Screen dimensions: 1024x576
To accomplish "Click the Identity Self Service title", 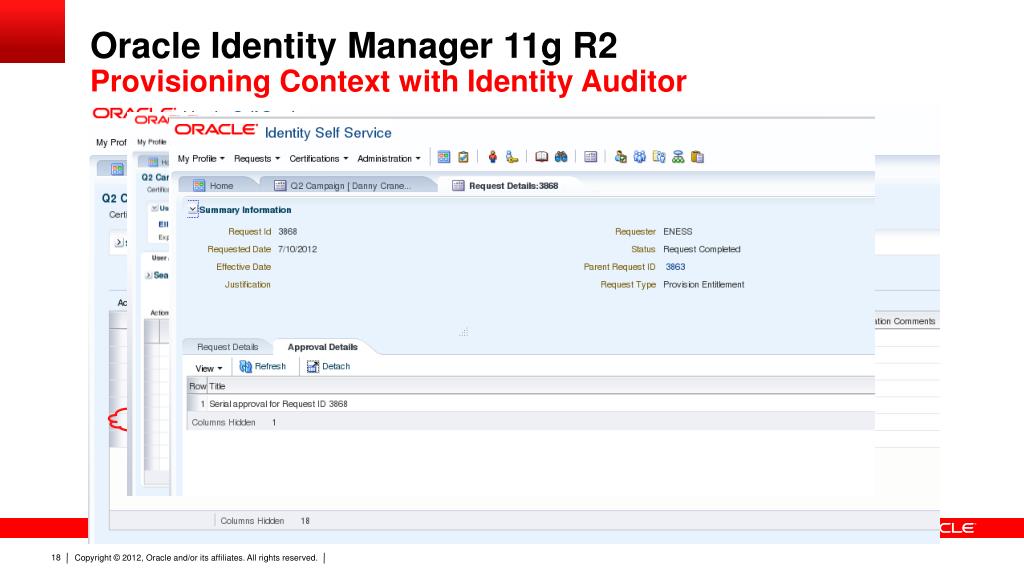I will pos(328,133).
